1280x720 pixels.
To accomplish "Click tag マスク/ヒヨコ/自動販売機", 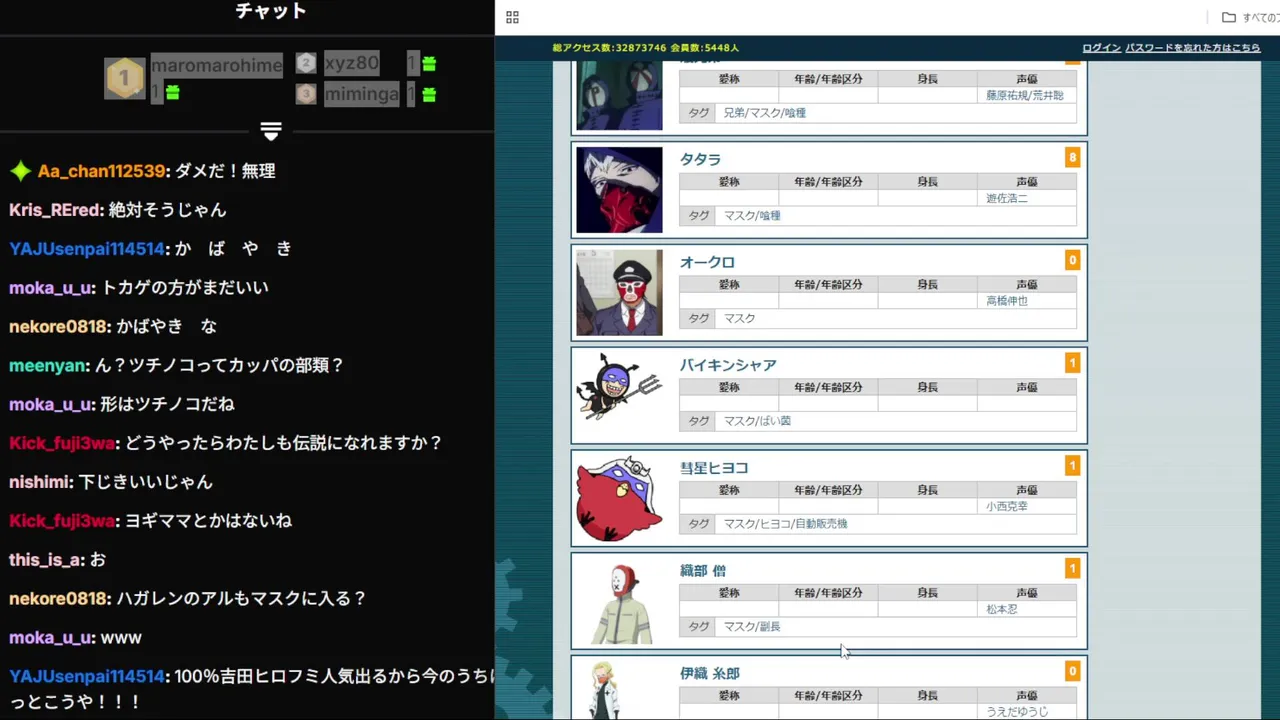I will click(x=785, y=524).
